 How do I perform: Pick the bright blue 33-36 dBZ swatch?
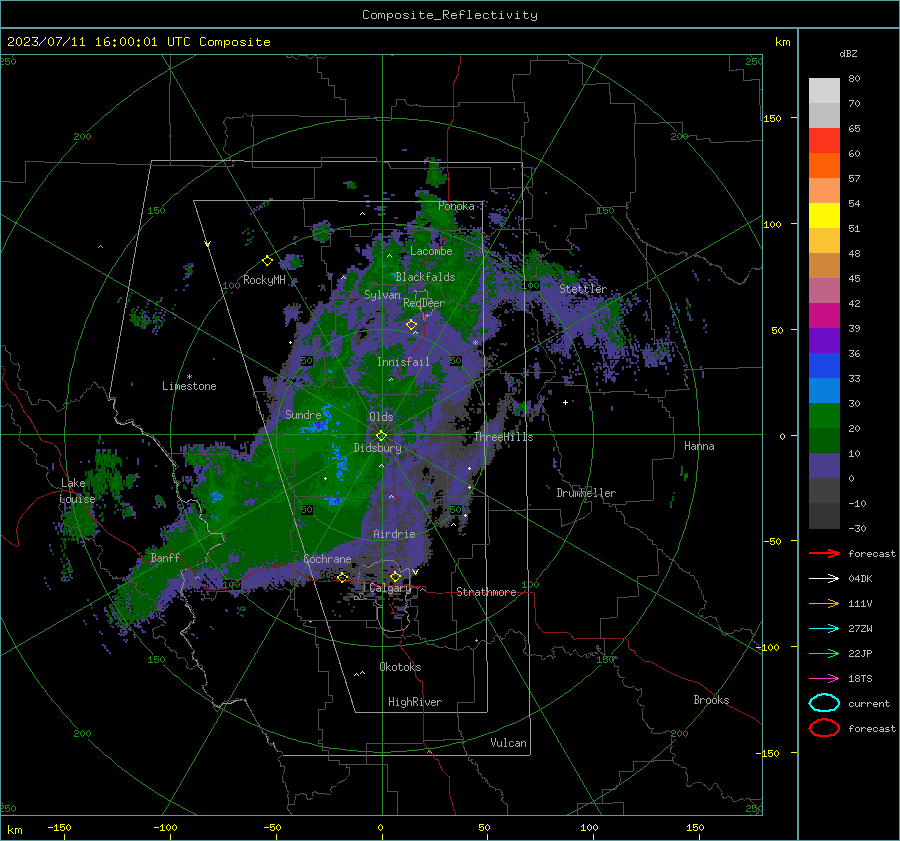[x=824, y=365]
